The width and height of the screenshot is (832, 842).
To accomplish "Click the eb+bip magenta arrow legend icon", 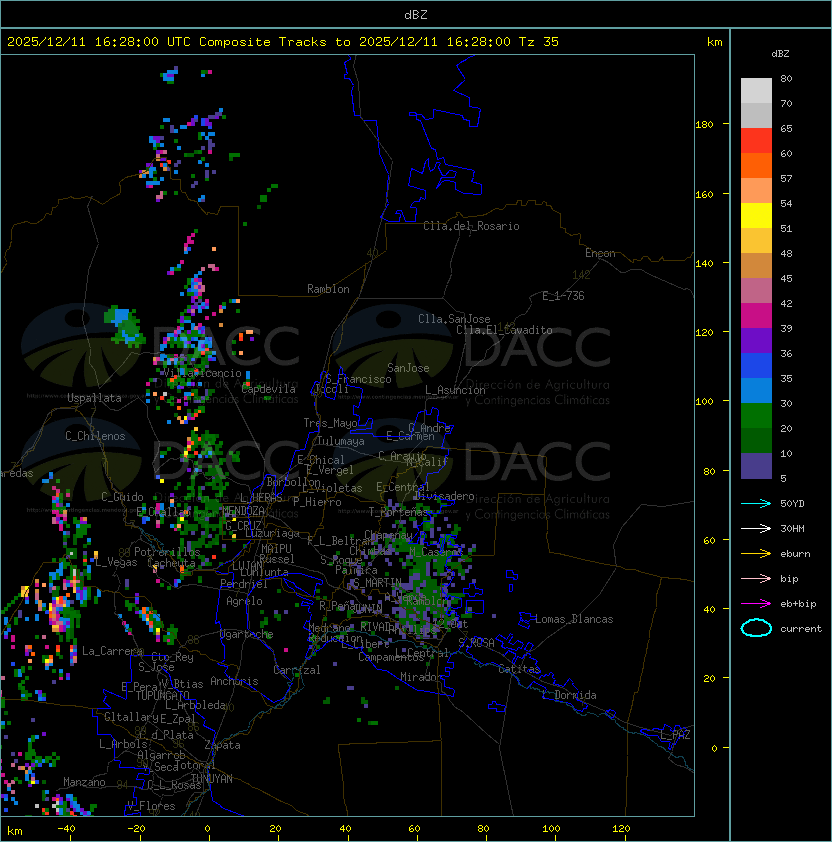I will [x=756, y=604].
